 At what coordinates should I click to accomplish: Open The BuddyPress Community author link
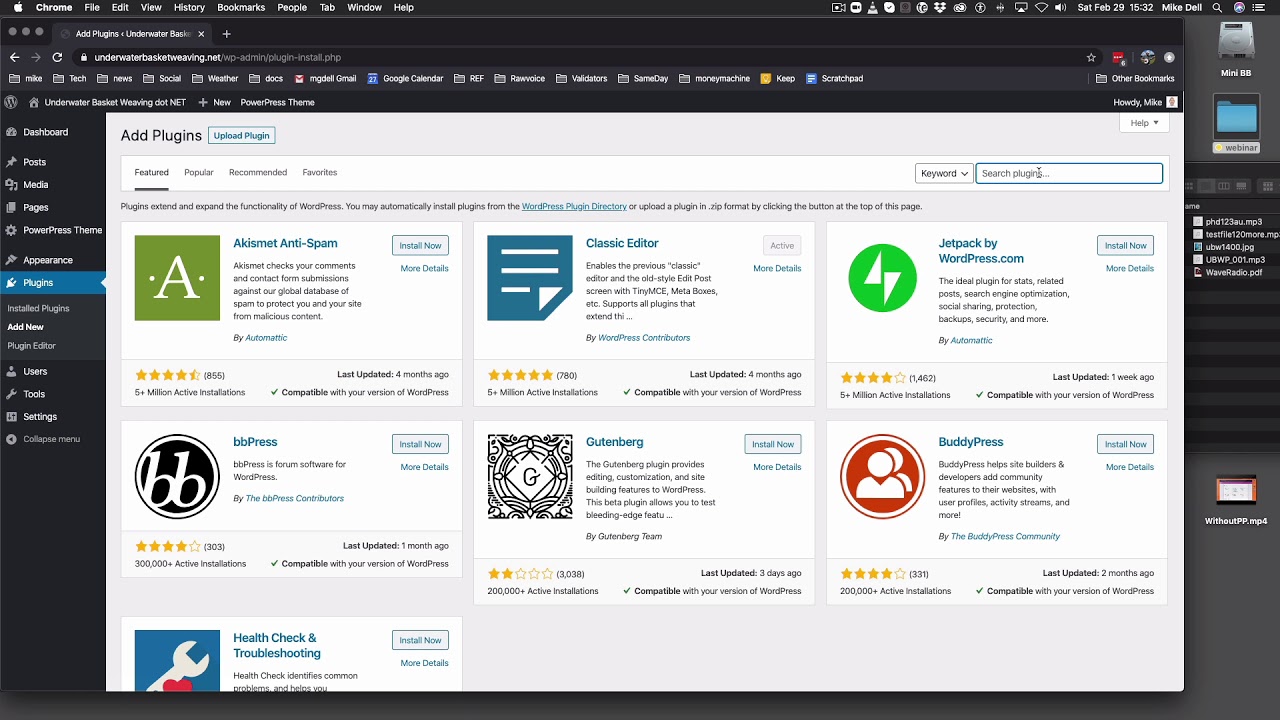(x=1005, y=536)
